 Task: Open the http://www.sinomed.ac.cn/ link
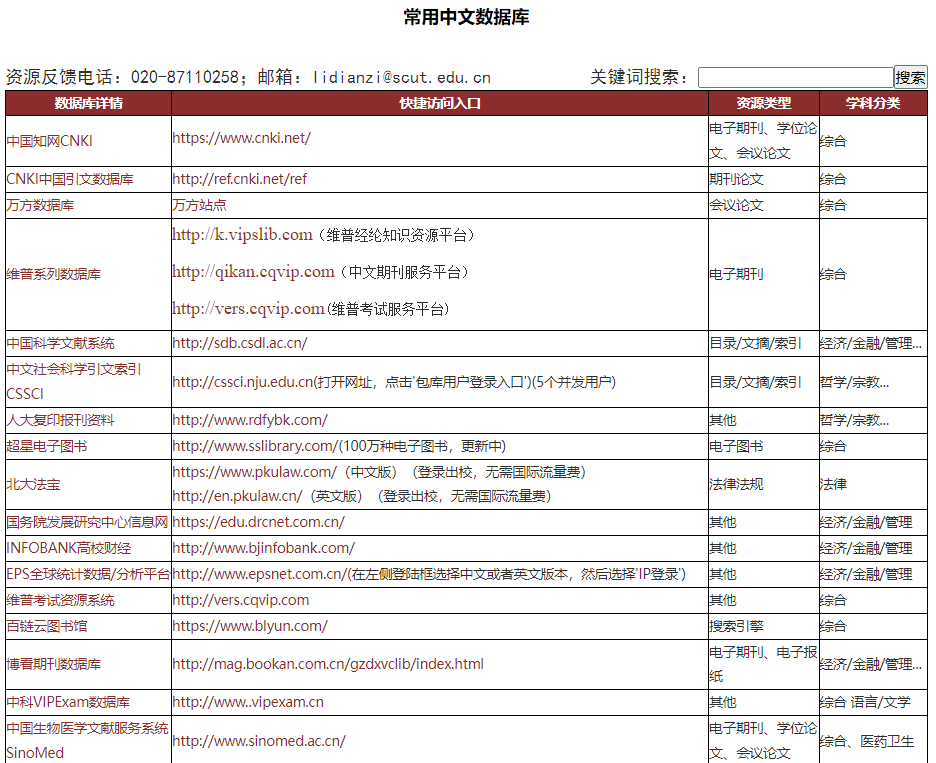[259, 742]
